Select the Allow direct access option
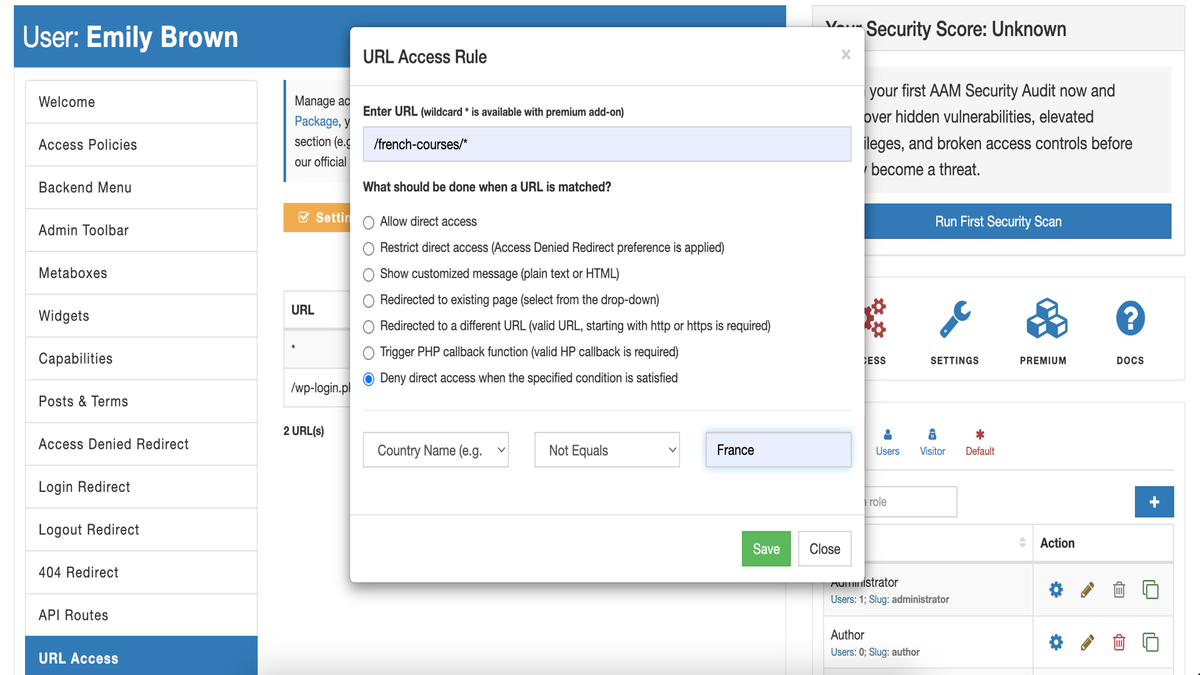 pyautogui.click(x=369, y=222)
